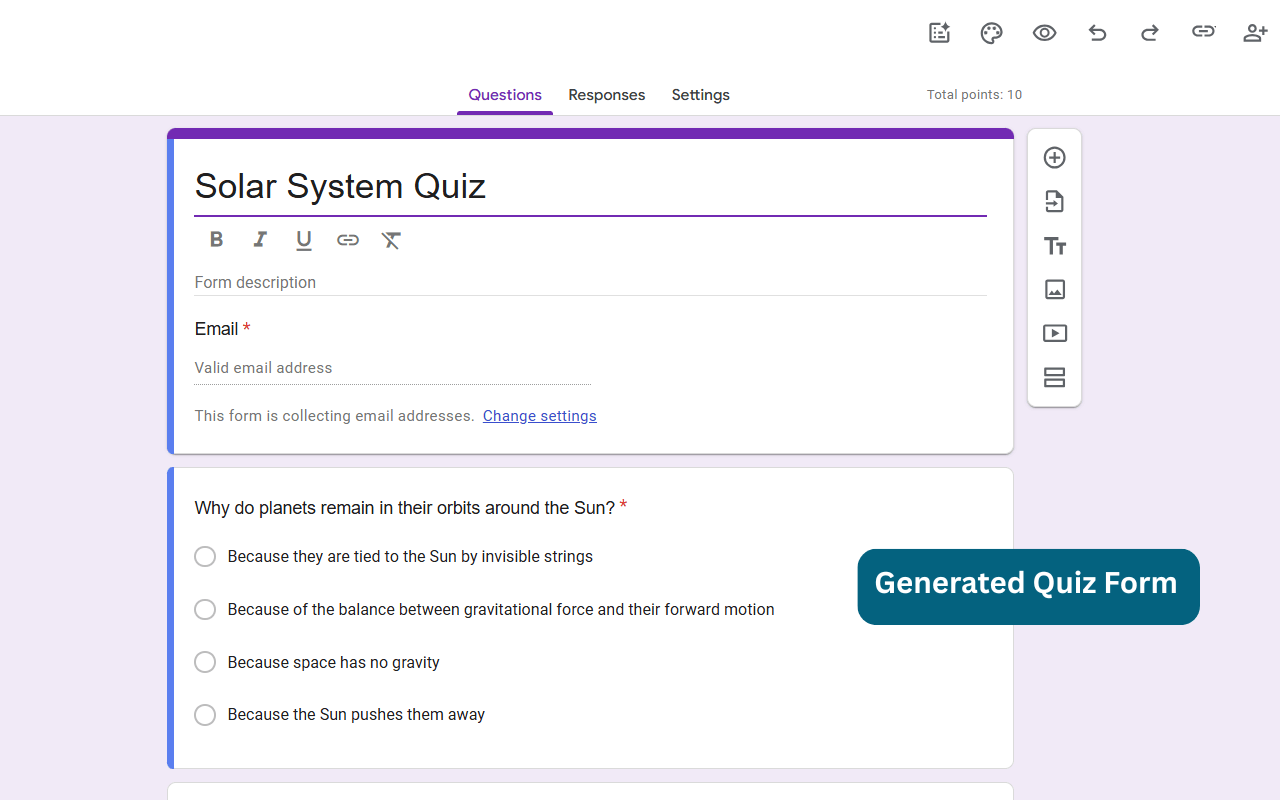Image resolution: width=1280 pixels, height=800 pixels.
Task: Remove formatting with the clear format icon
Action: (x=391, y=240)
